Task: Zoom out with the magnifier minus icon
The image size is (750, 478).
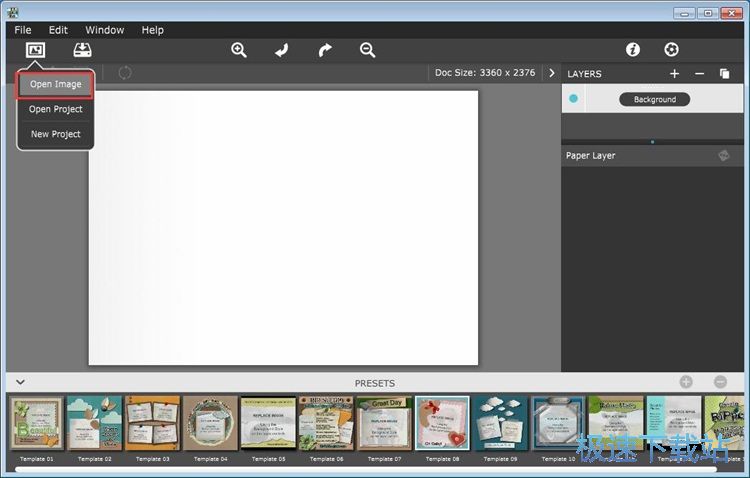Action: click(x=367, y=50)
